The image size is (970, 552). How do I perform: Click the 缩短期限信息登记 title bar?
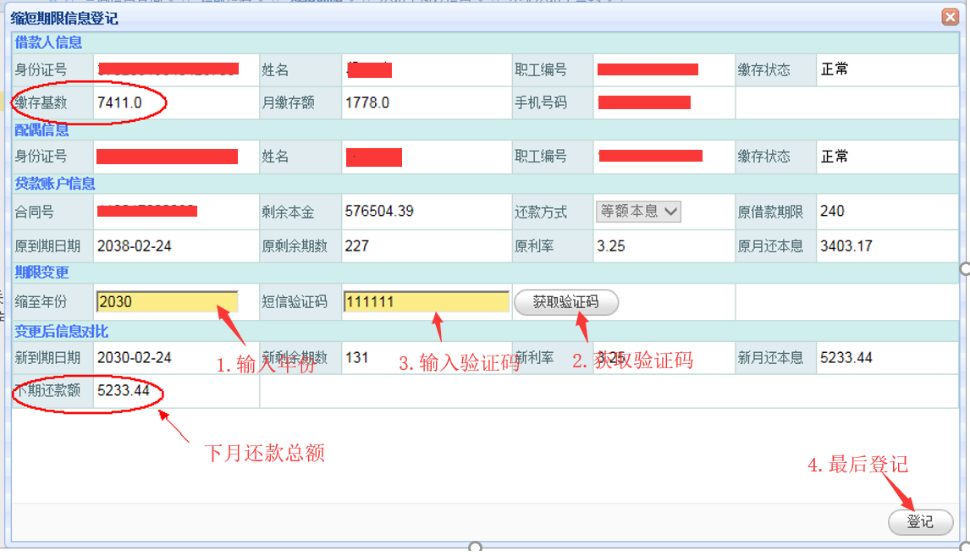[x=400, y=17]
